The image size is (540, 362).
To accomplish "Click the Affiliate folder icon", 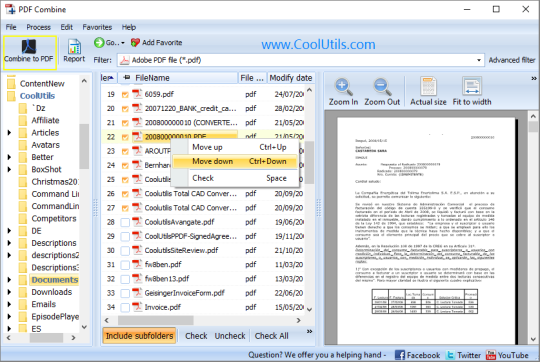I will [x=23, y=120].
